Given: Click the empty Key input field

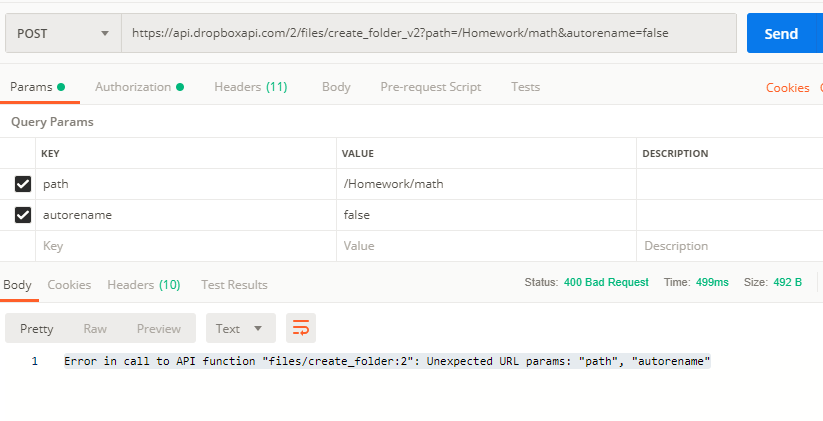Looking at the screenshot, I should [x=185, y=246].
